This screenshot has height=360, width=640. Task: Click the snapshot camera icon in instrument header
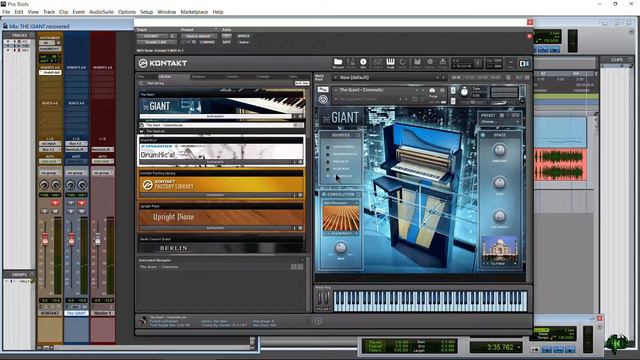click(432, 90)
